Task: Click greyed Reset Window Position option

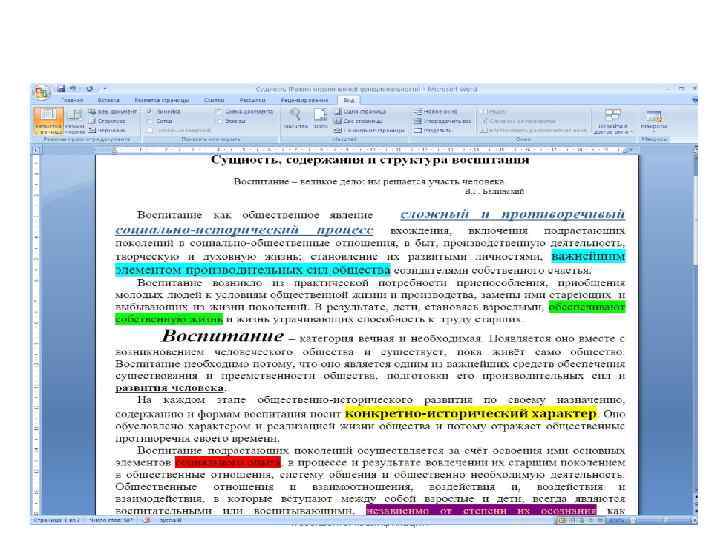Action: [x=534, y=130]
